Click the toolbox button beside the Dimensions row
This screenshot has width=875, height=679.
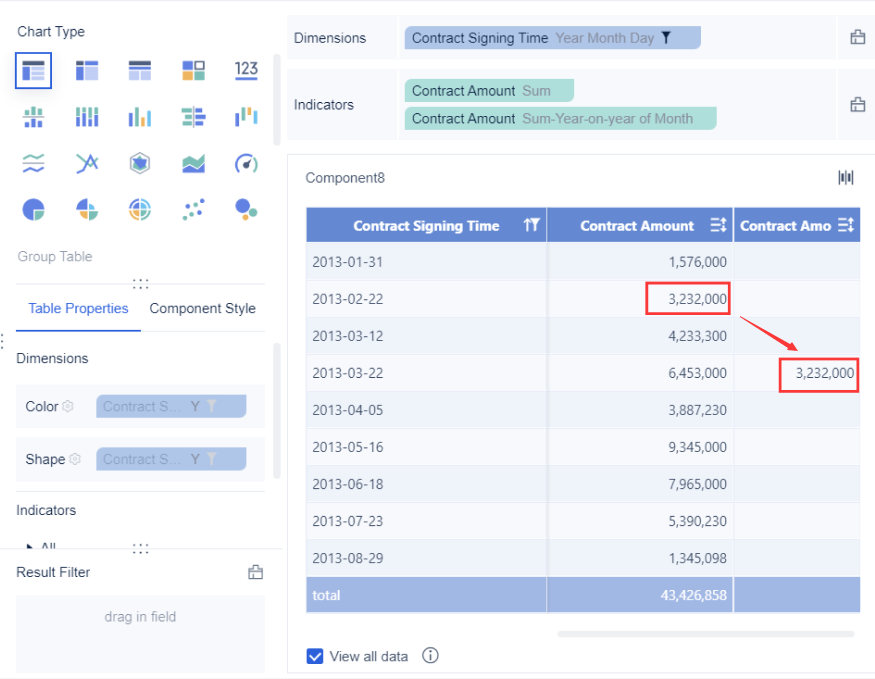pos(855,36)
